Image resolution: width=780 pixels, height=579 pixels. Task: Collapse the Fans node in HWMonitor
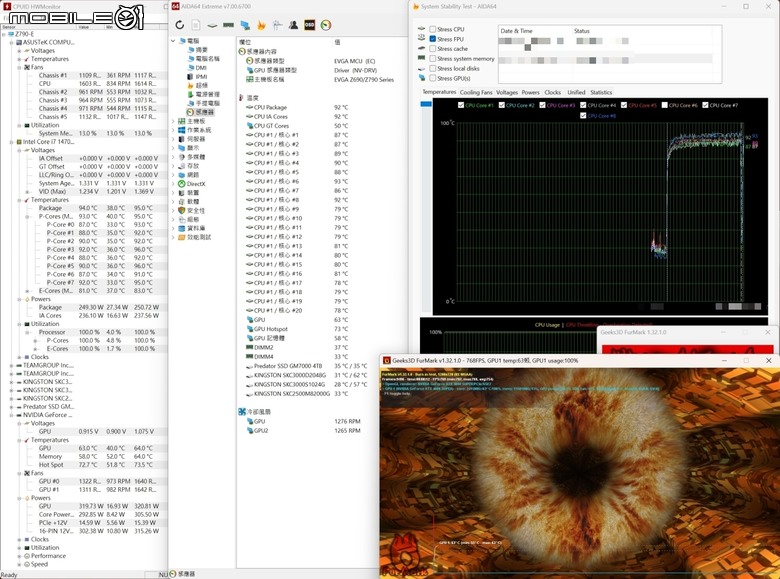[x=20, y=67]
